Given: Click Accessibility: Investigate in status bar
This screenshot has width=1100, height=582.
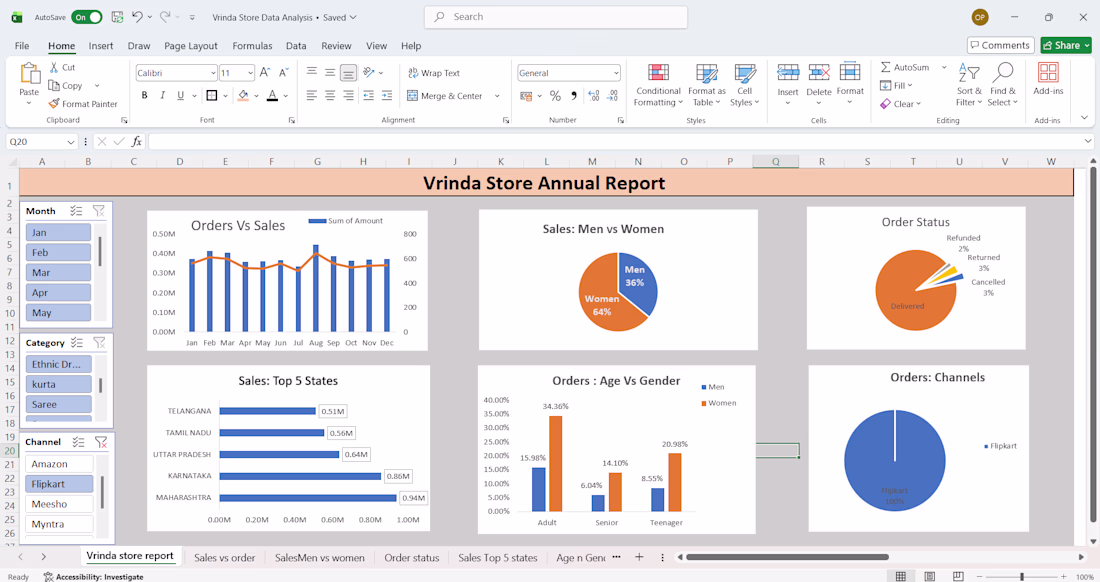Looking at the screenshot, I should (x=93, y=577).
